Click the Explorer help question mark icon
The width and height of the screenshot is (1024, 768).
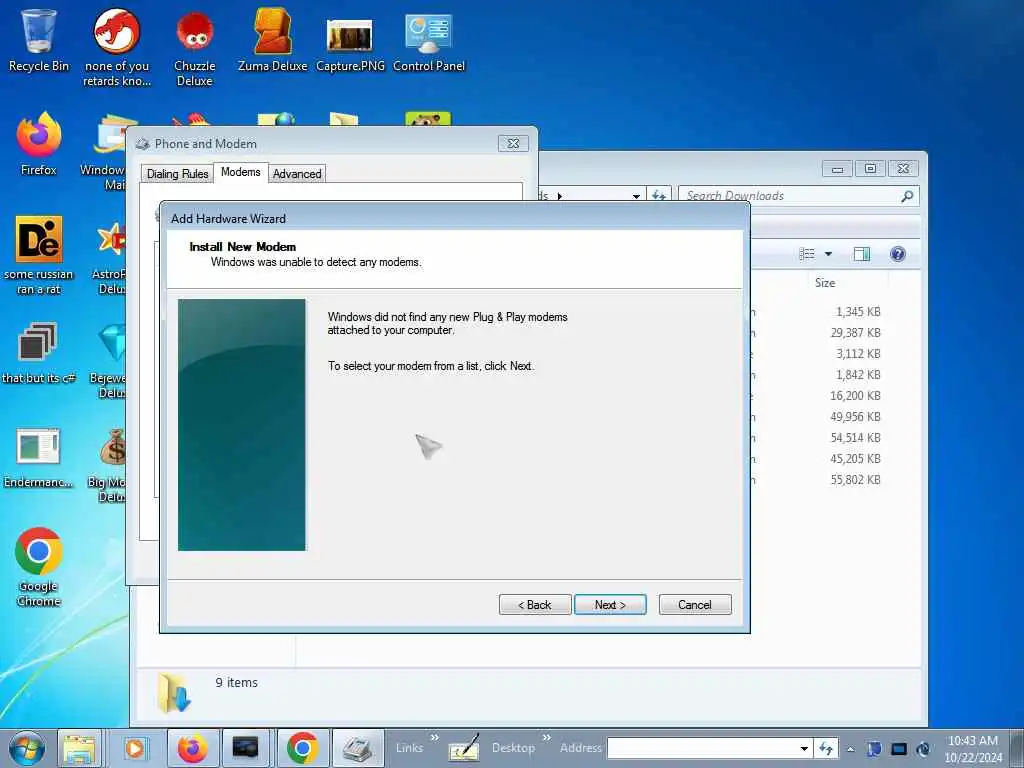click(898, 254)
